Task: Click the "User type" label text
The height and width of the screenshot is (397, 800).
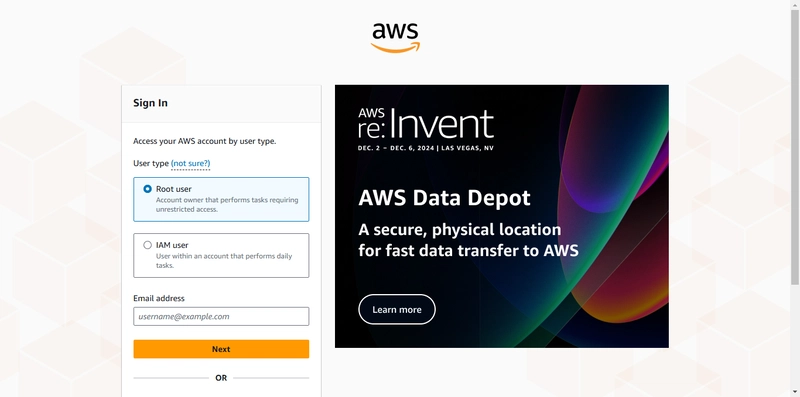Action: pyautogui.click(x=151, y=163)
